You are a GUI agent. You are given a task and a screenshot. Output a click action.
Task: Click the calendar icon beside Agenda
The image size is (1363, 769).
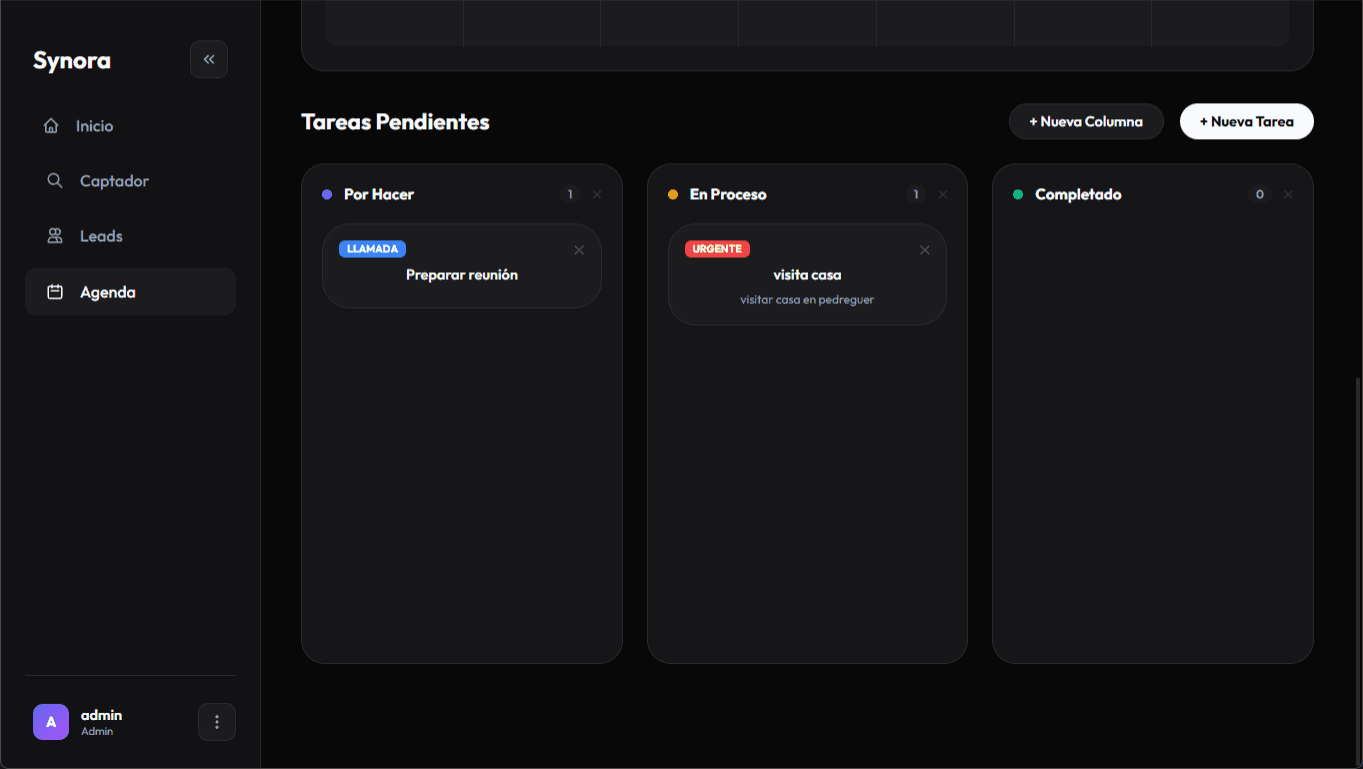point(55,292)
